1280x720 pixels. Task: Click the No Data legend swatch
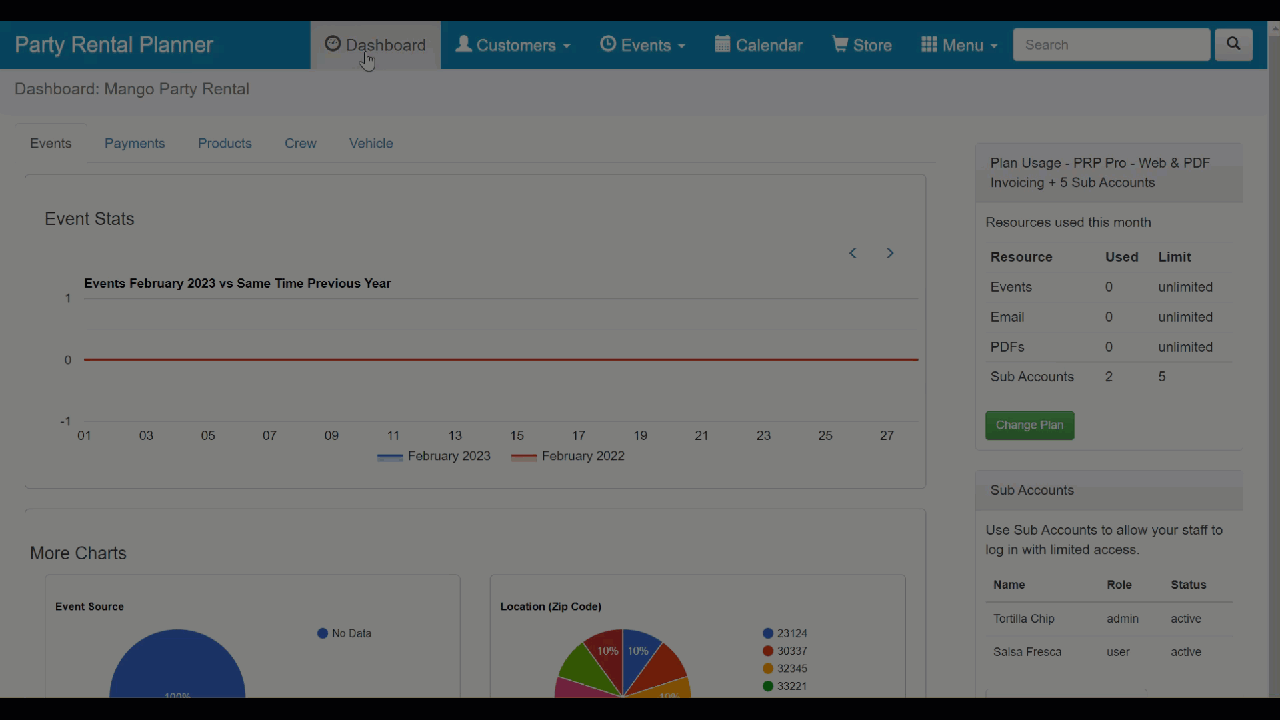coord(323,633)
